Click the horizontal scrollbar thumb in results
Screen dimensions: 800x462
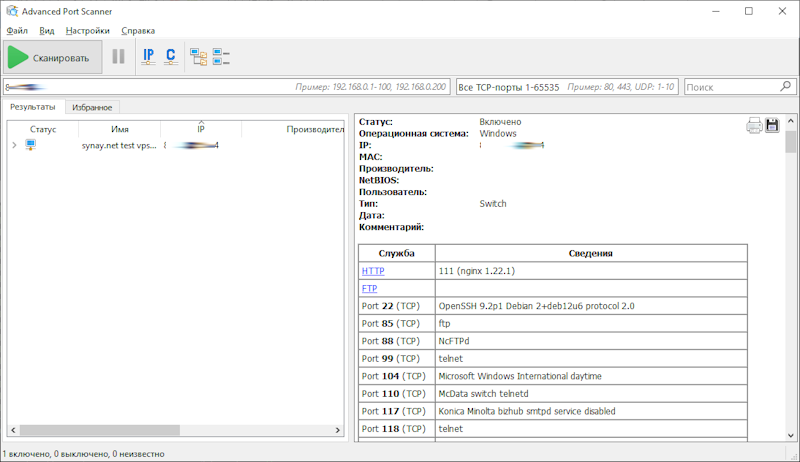point(100,430)
